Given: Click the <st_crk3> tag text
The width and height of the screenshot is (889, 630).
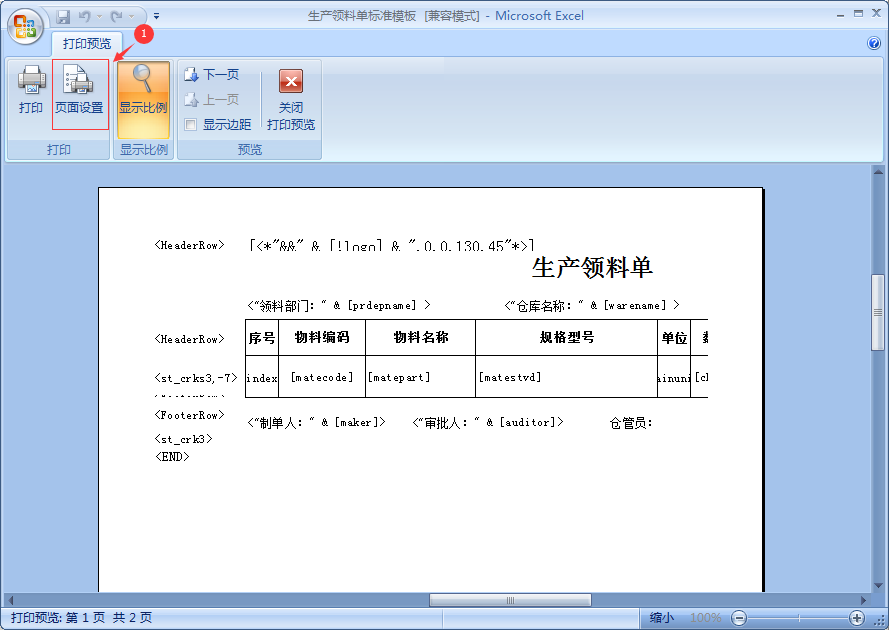Looking at the screenshot, I should 183,439.
